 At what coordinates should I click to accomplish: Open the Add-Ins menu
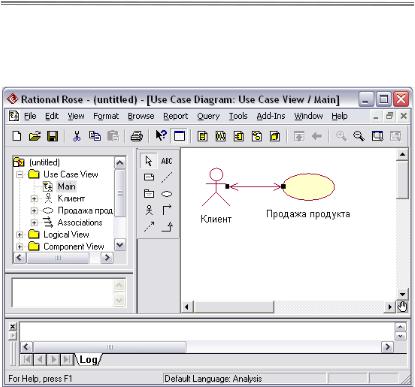tap(271, 116)
